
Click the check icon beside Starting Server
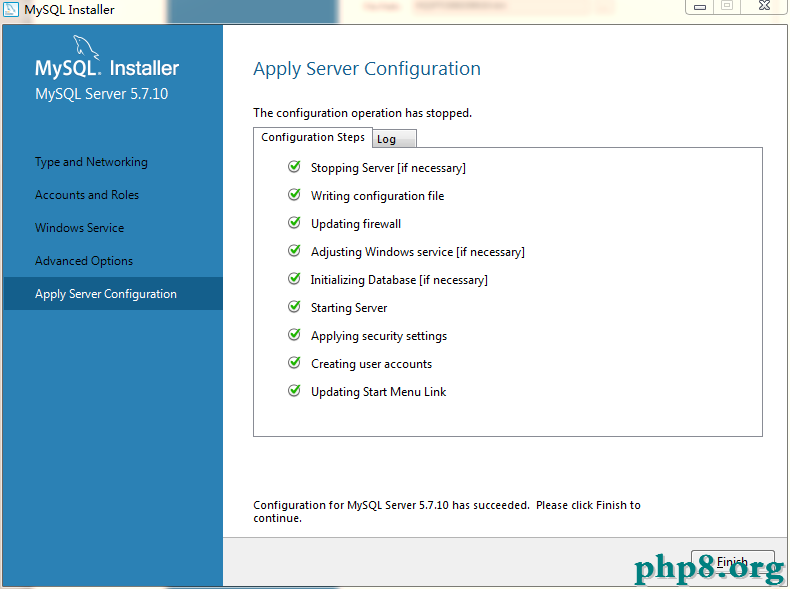coord(294,307)
